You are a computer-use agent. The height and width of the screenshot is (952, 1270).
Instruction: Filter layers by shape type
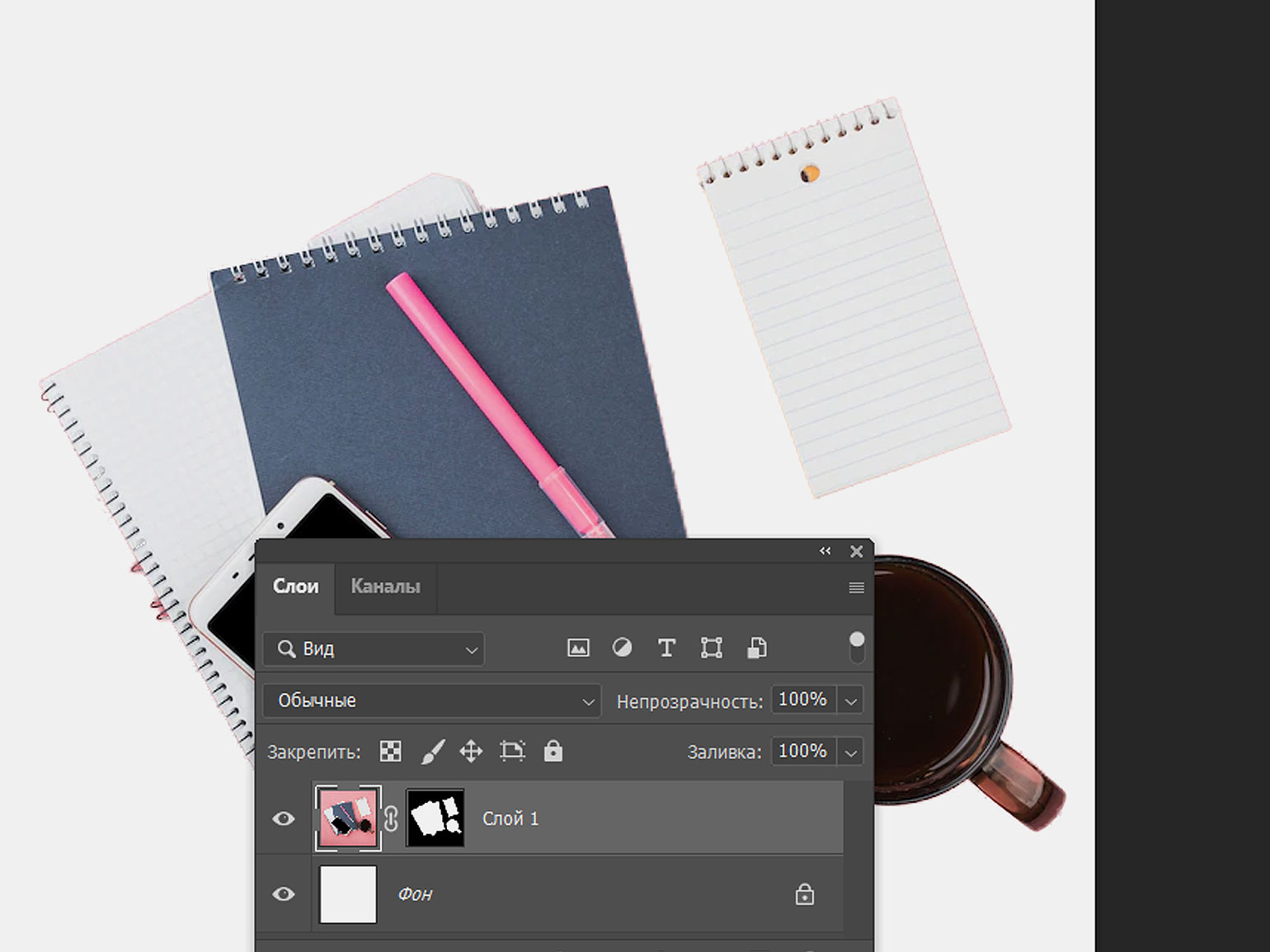point(711,649)
